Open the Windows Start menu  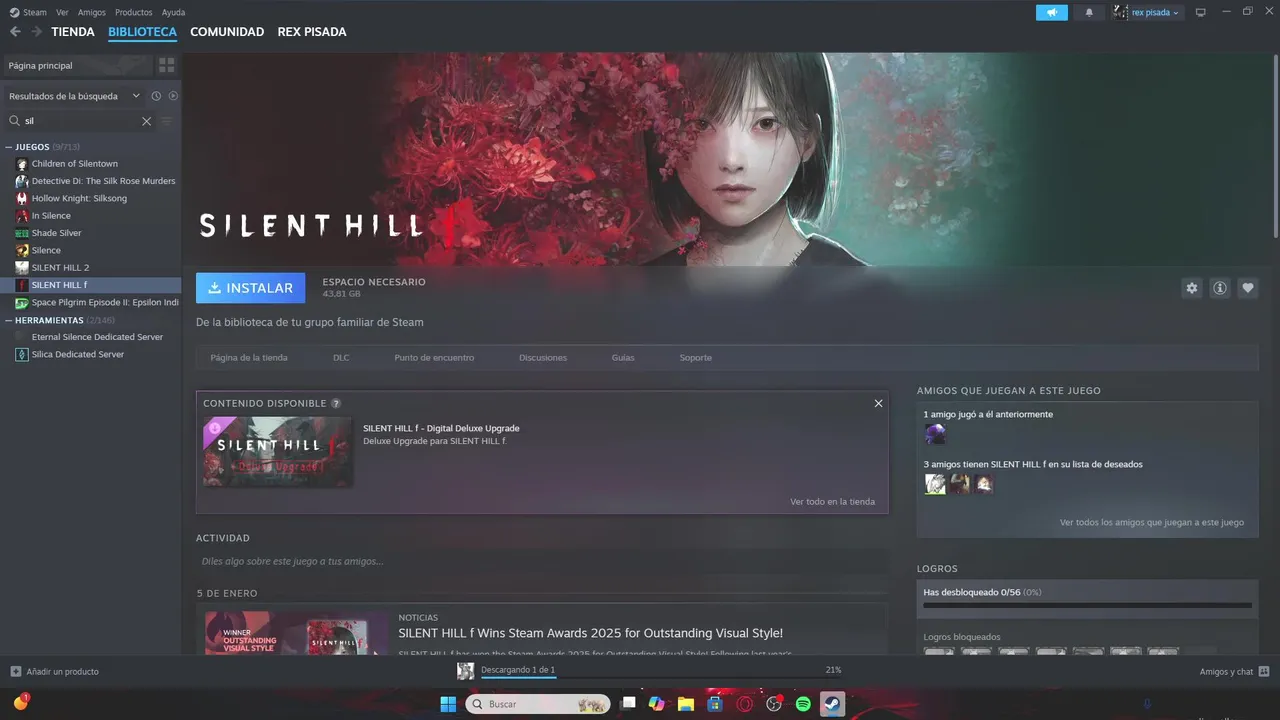pyautogui.click(x=448, y=704)
